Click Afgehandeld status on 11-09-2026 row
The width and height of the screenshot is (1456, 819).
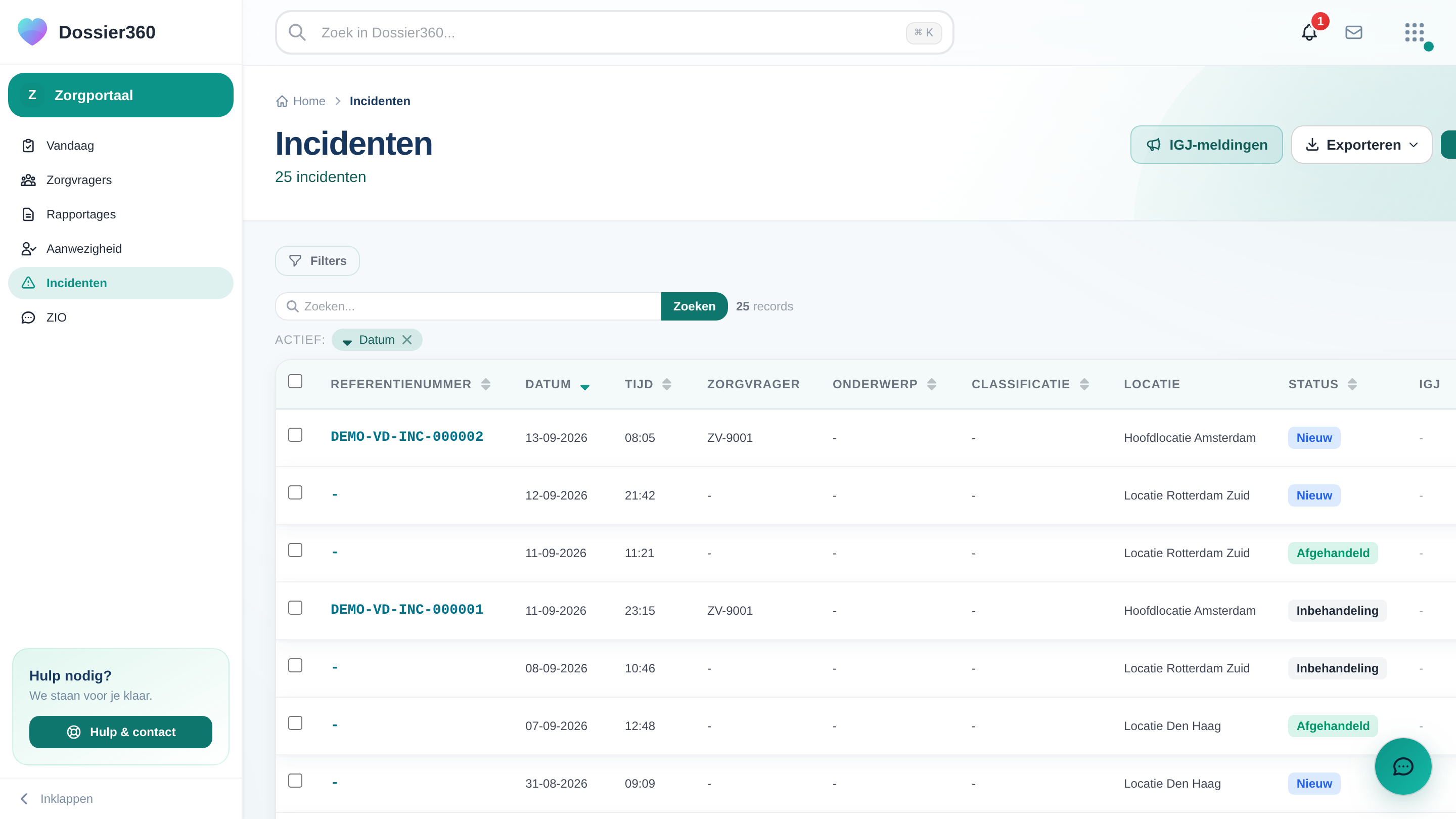[1333, 554]
